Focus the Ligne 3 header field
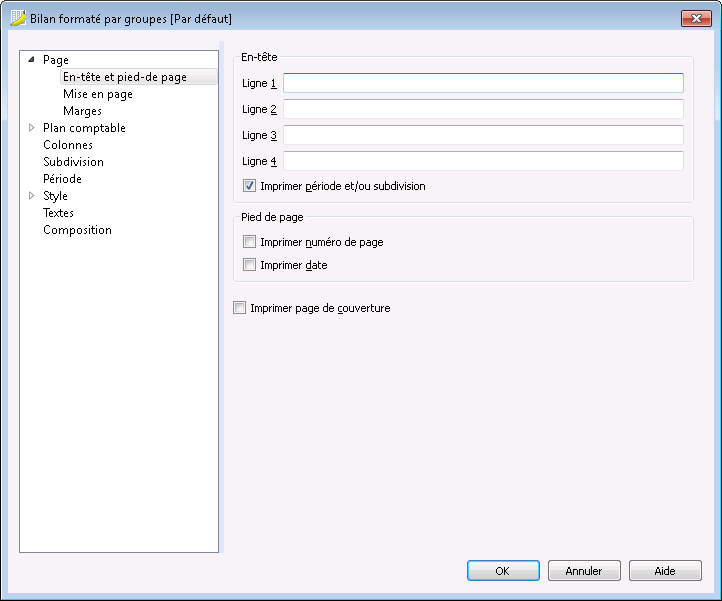The image size is (722, 601). (483, 135)
